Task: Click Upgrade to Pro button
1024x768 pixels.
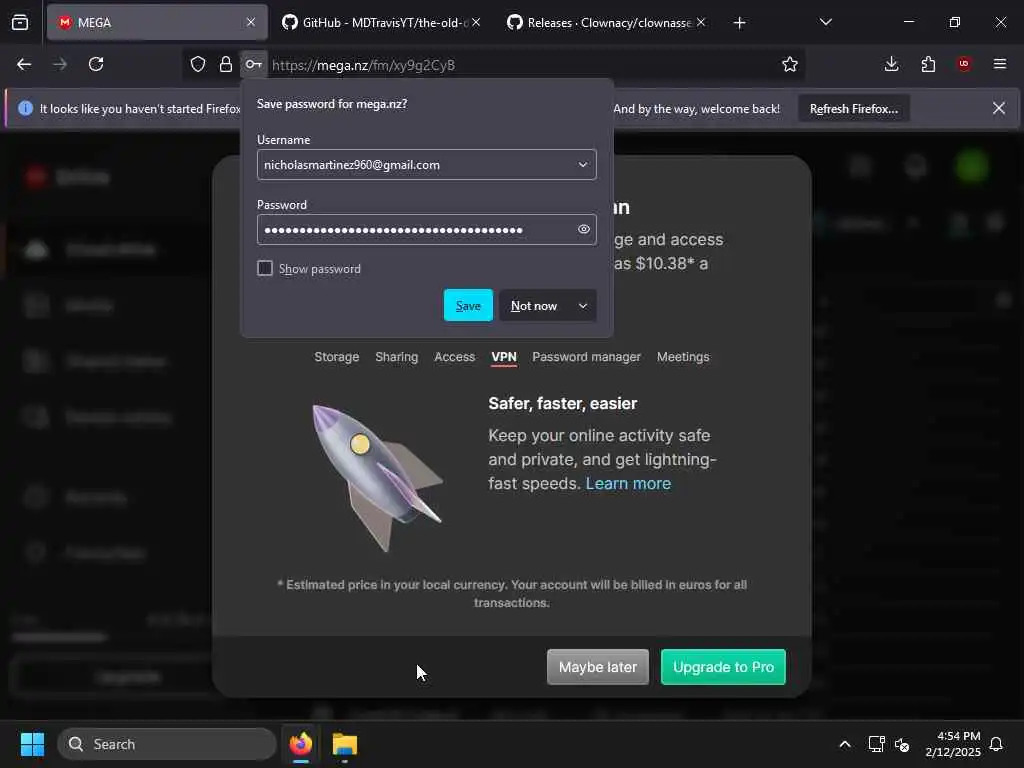Action: (723, 667)
